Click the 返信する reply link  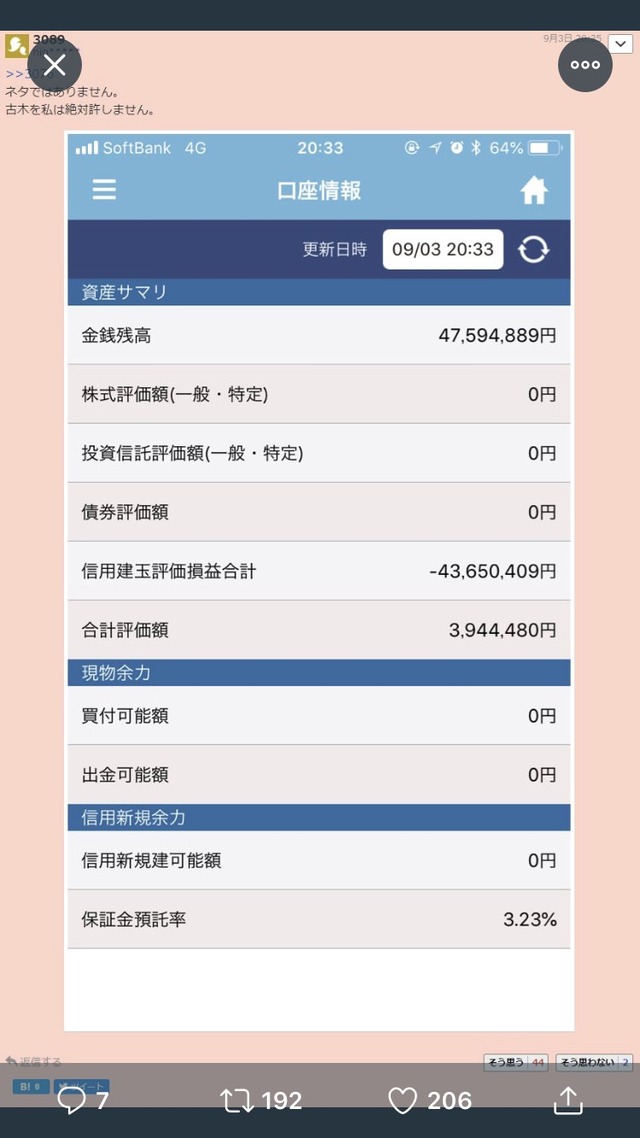click(33, 1062)
